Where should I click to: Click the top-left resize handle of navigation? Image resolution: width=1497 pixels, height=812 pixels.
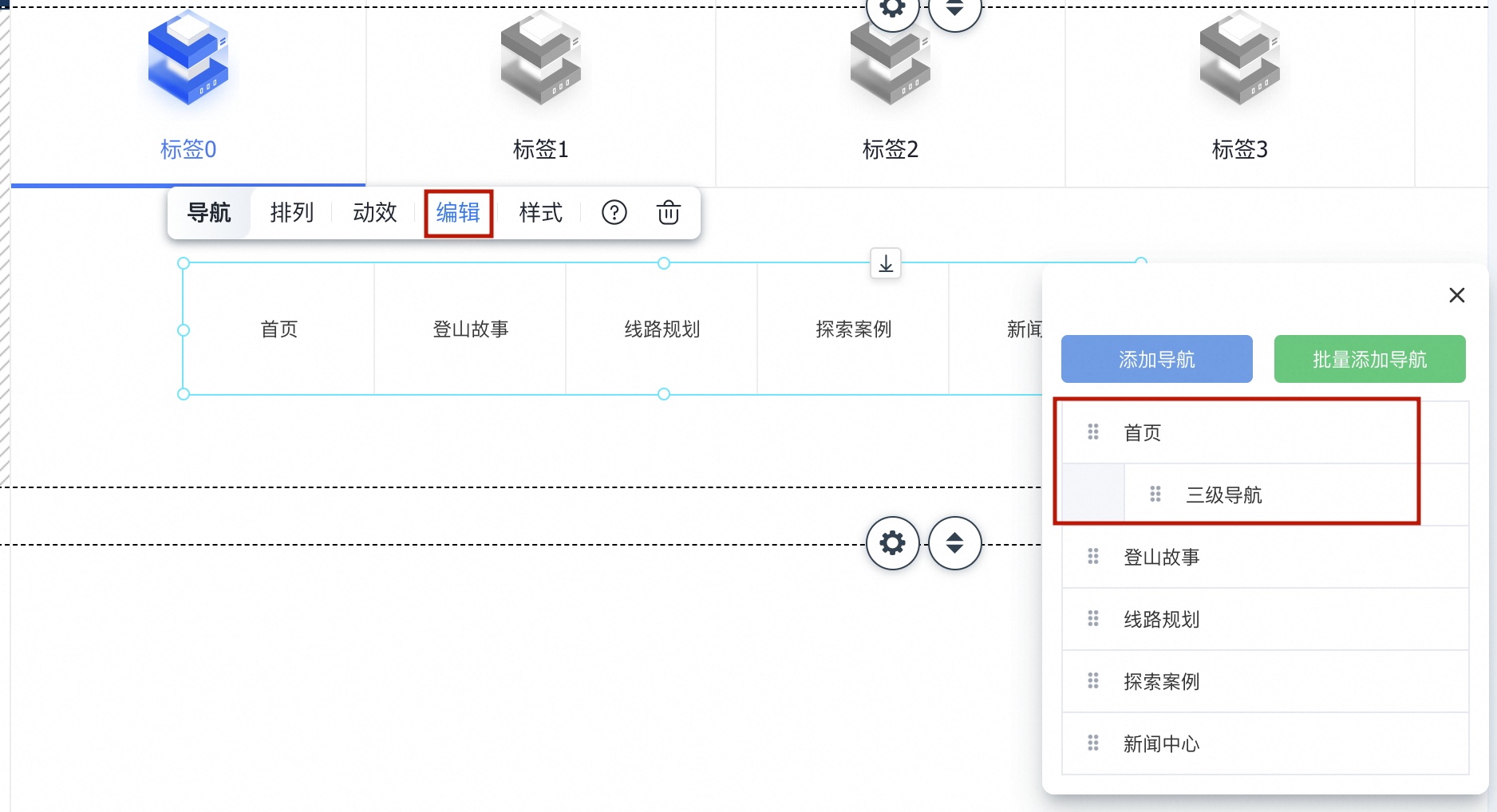184,263
